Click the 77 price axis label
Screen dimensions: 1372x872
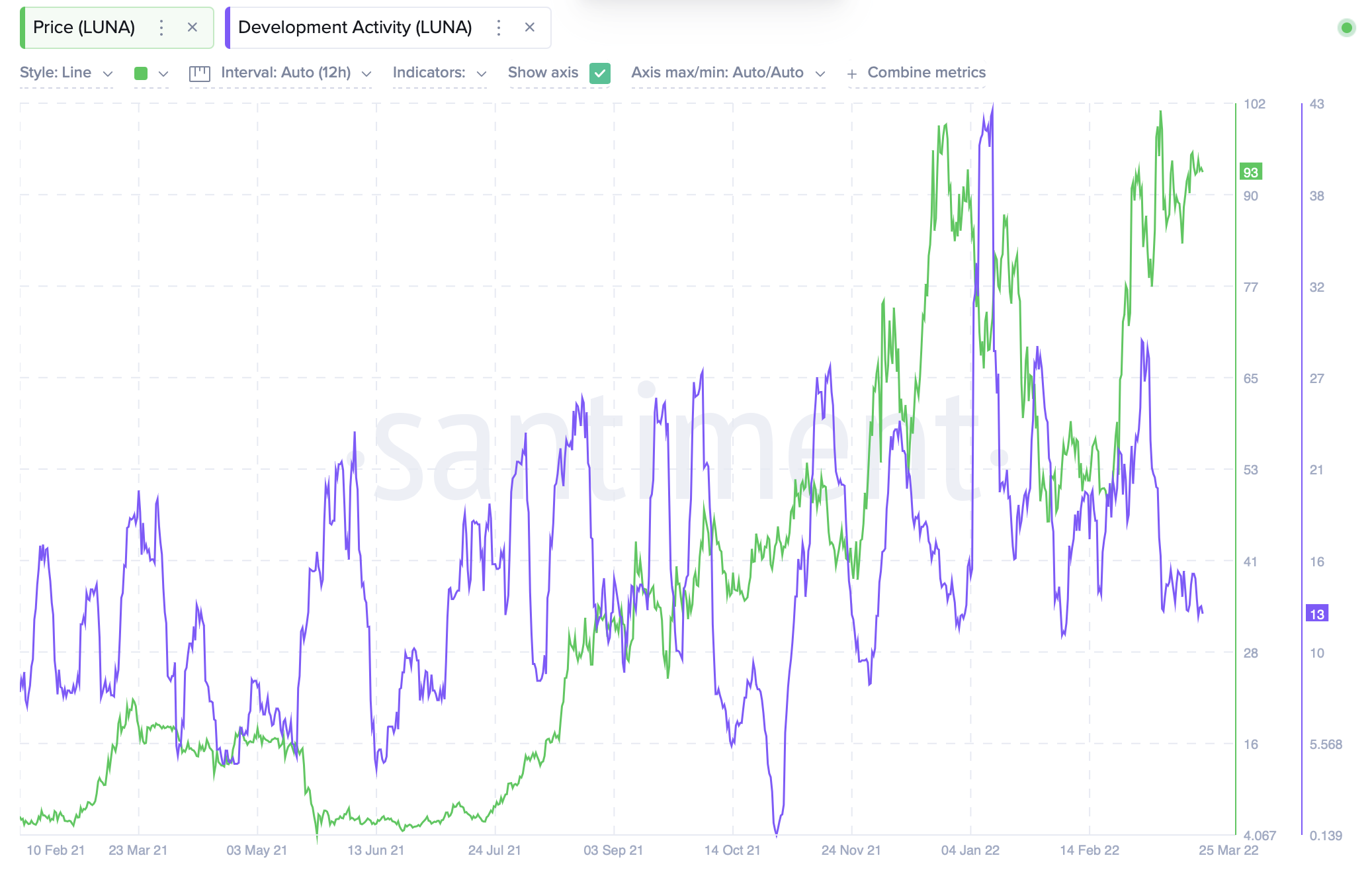click(1250, 287)
